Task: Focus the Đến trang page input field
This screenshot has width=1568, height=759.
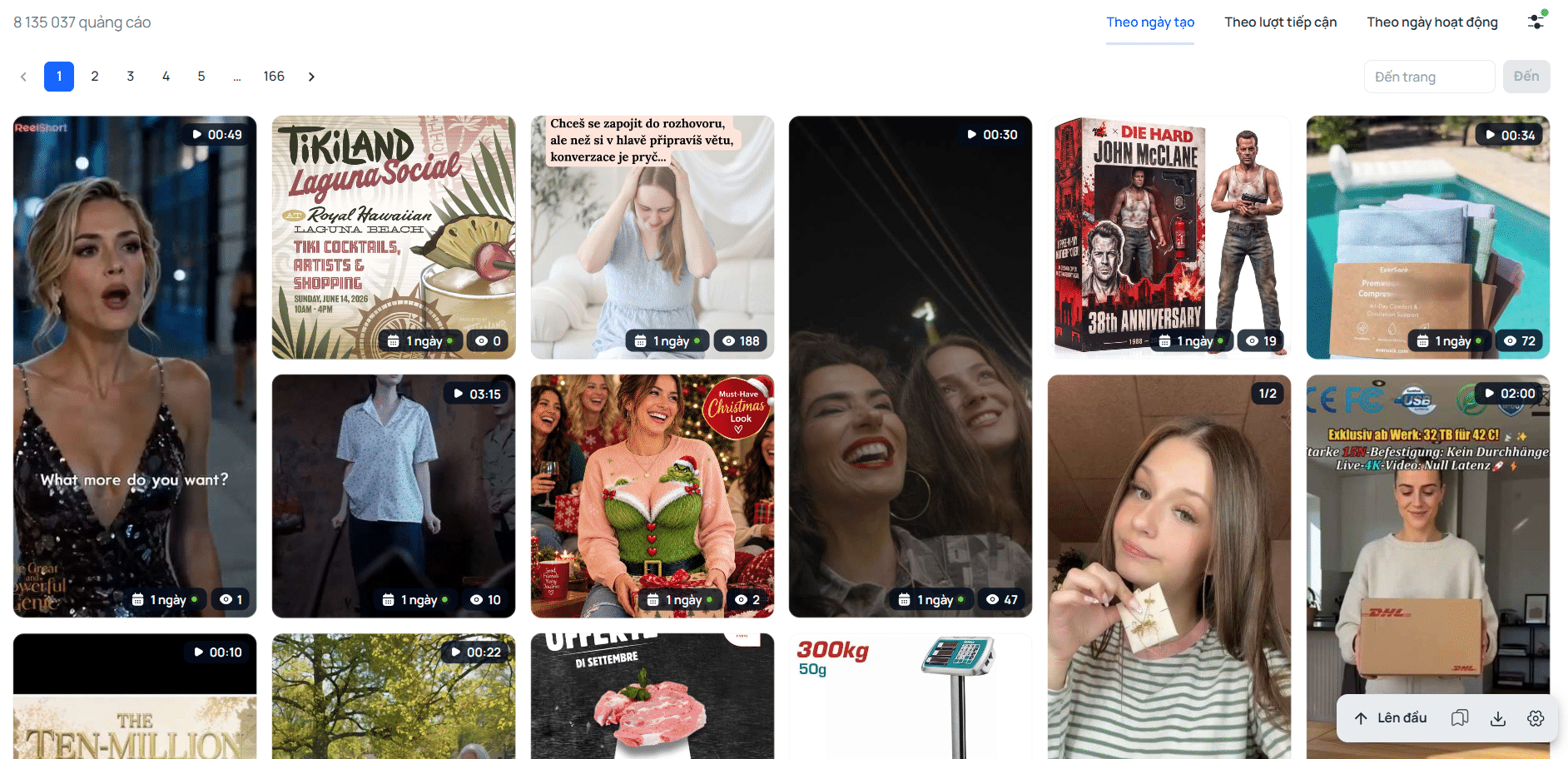Action: pos(1429,77)
